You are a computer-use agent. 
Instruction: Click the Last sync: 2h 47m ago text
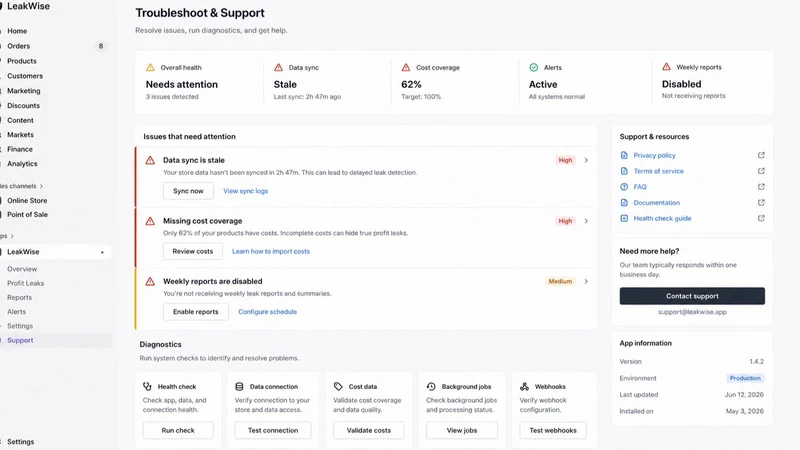click(x=307, y=96)
